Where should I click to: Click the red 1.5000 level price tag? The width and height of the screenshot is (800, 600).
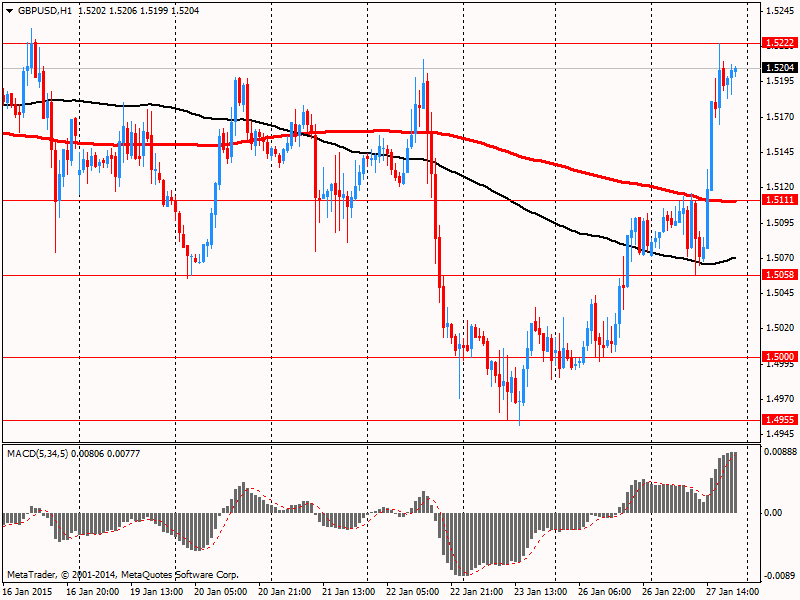point(779,357)
